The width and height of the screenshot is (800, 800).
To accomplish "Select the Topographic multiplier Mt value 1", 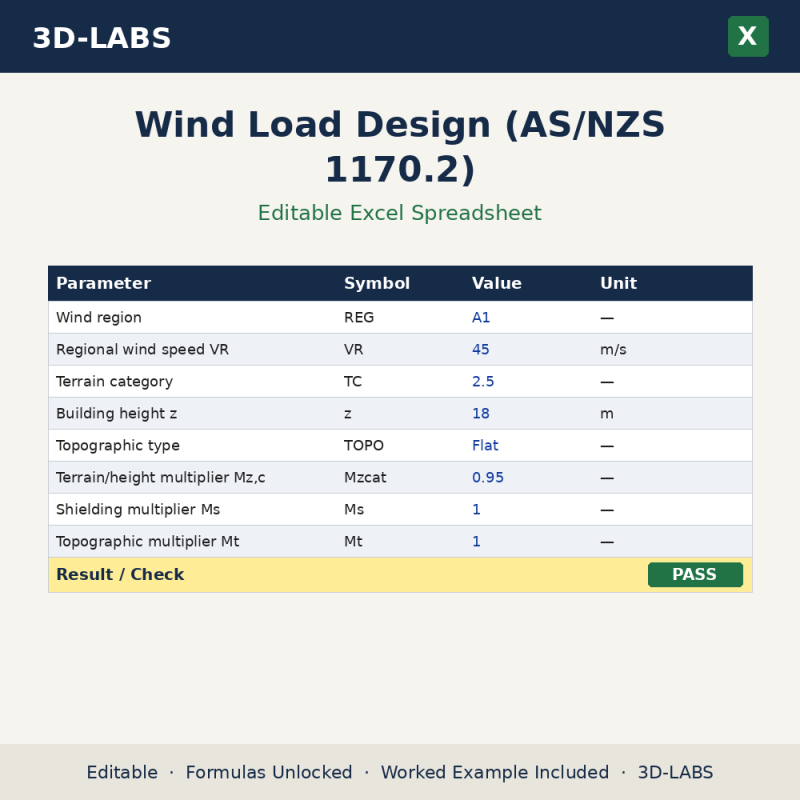I will click(477, 541).
